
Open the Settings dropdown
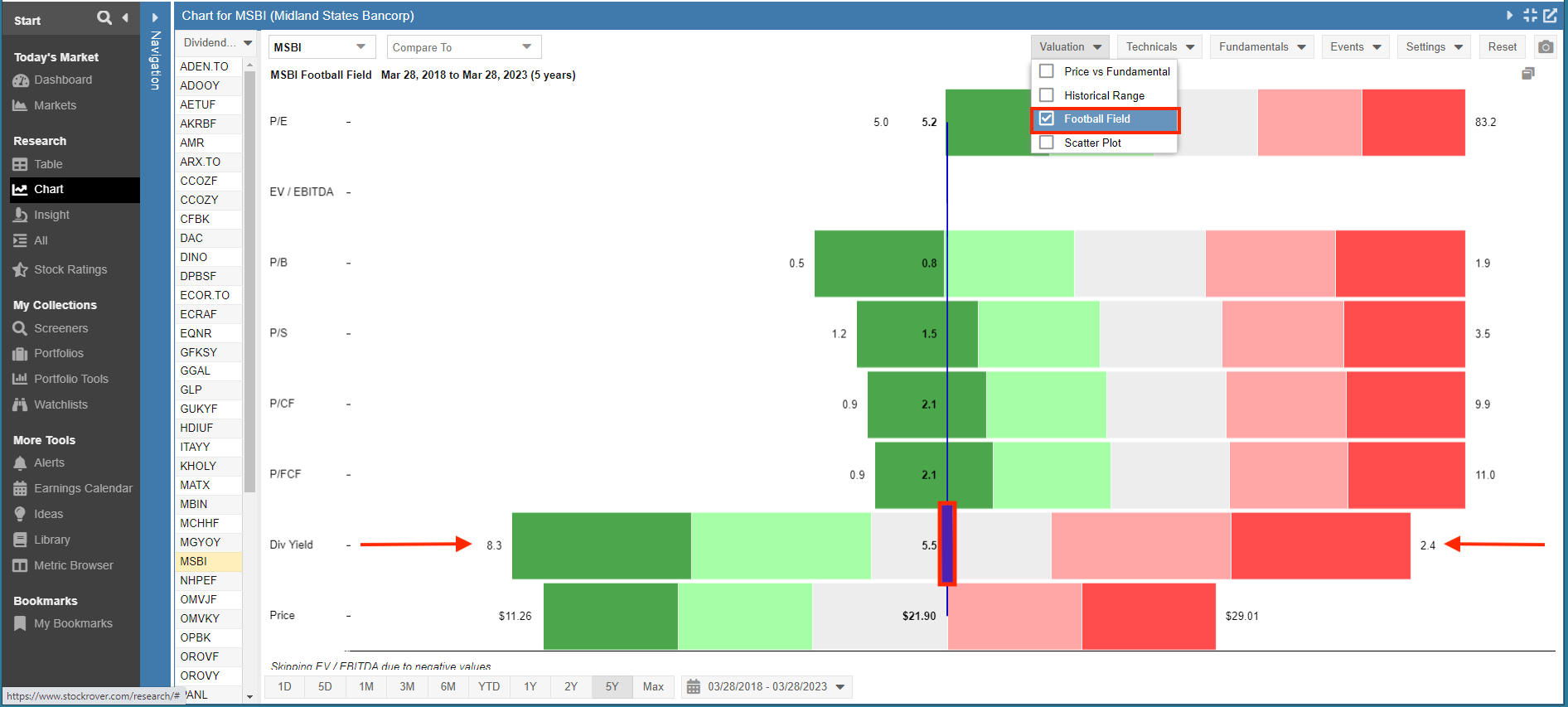pos(1434,47)
